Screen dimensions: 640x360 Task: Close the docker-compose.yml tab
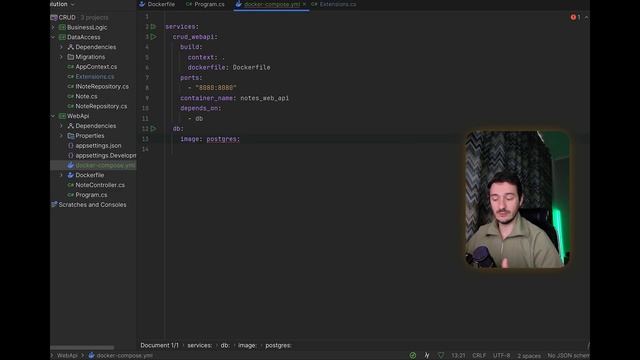click(x=304, y=4)
